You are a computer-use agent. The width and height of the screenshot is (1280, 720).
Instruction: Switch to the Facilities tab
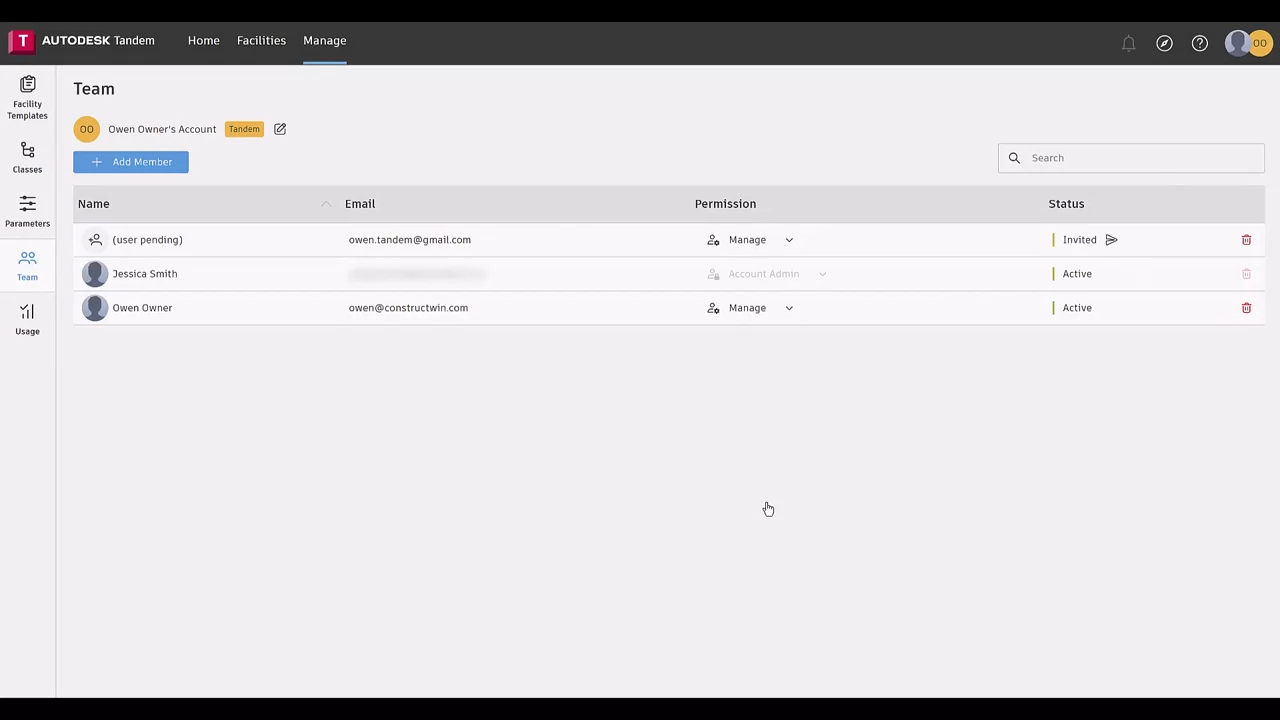click(x=261, y=41)
